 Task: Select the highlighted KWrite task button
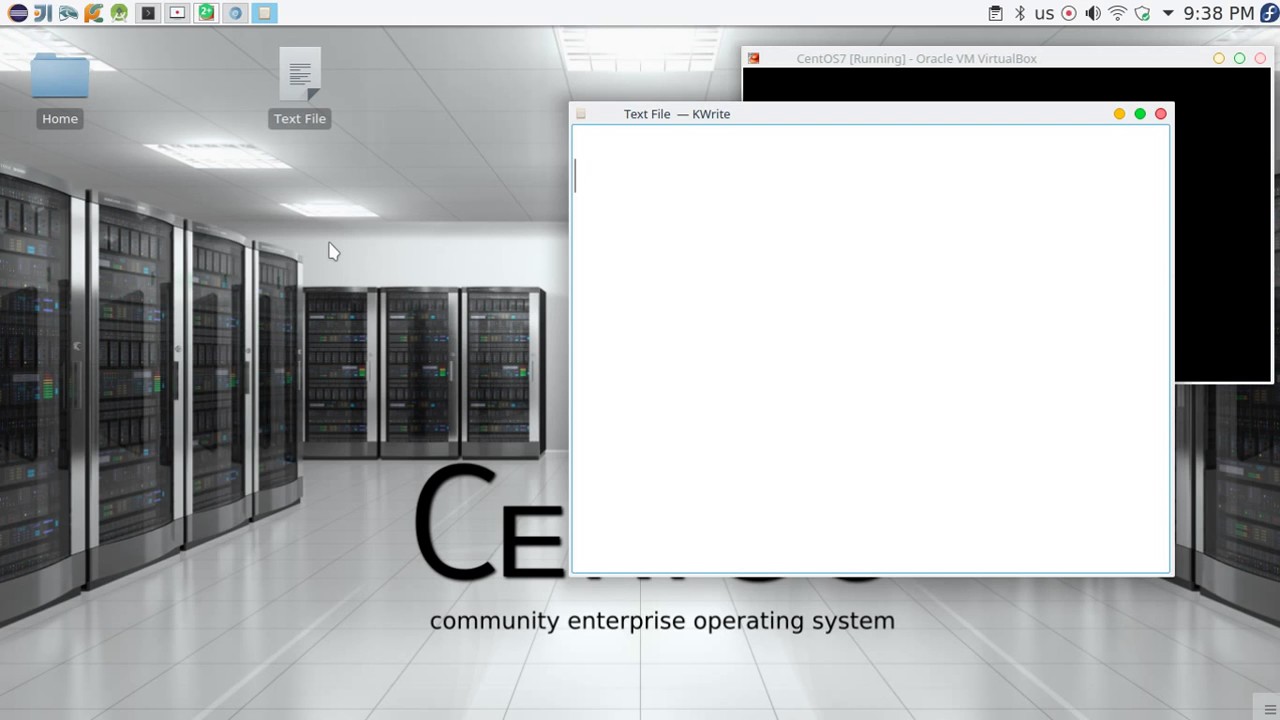click(264, 13)
